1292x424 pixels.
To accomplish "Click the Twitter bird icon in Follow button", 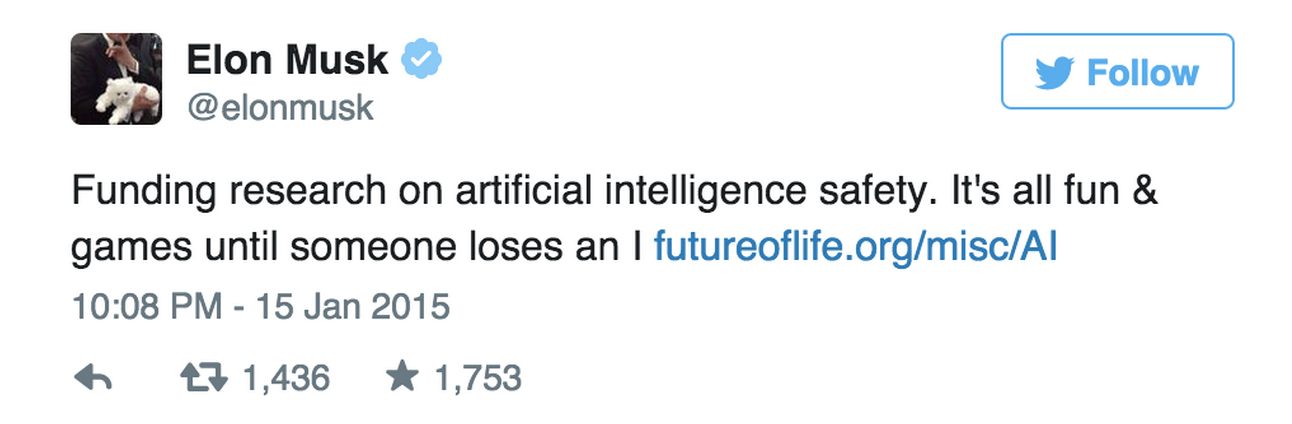I will [1054, 73].
